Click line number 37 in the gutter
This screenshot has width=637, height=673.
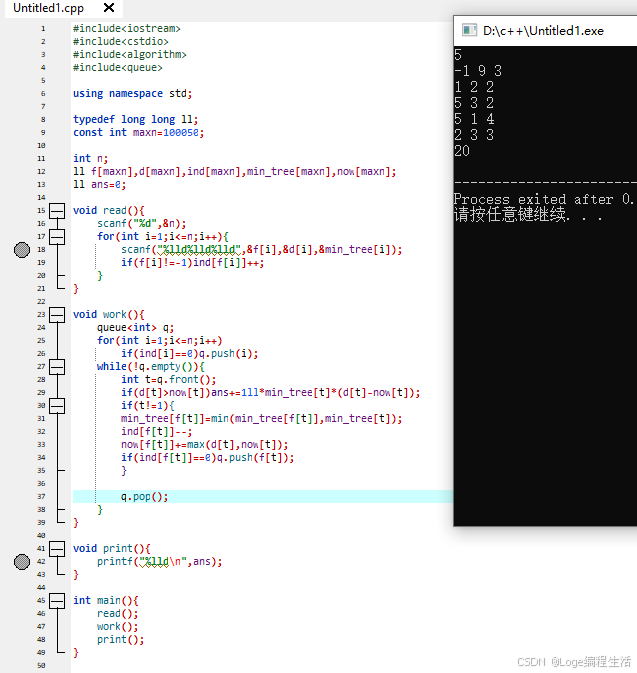(x=41, y=497)
